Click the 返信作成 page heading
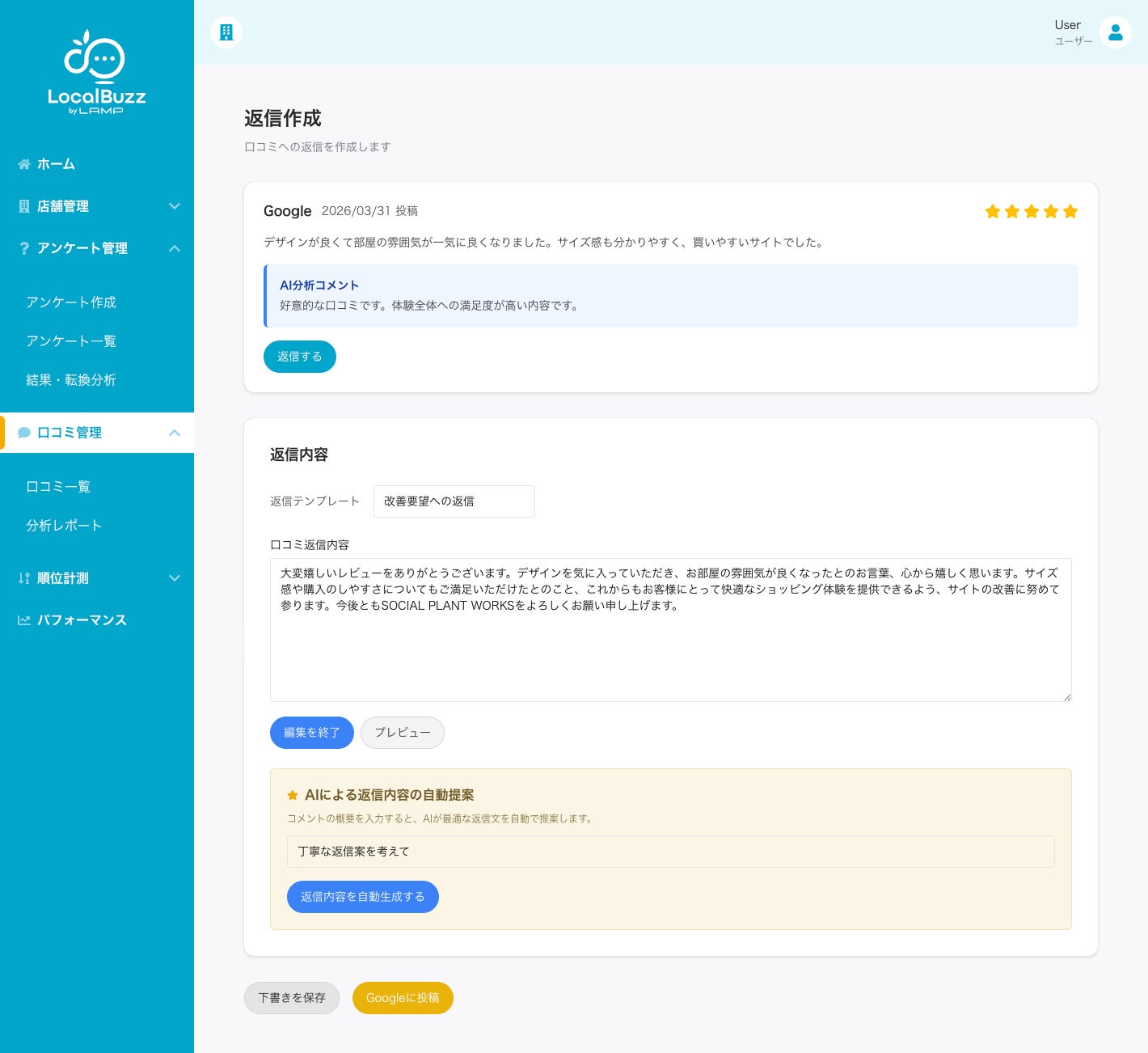 [x=283, y=119]
